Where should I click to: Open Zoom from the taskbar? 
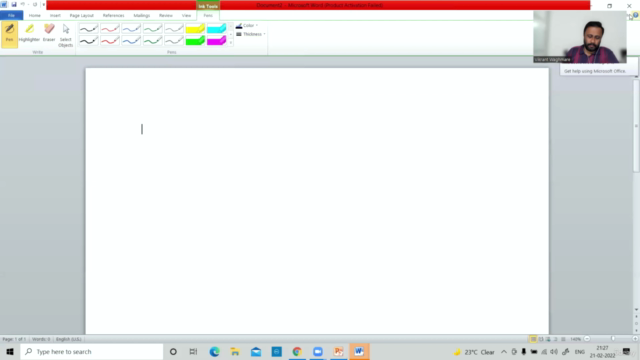pyautogui.click(x=318, y=351)
